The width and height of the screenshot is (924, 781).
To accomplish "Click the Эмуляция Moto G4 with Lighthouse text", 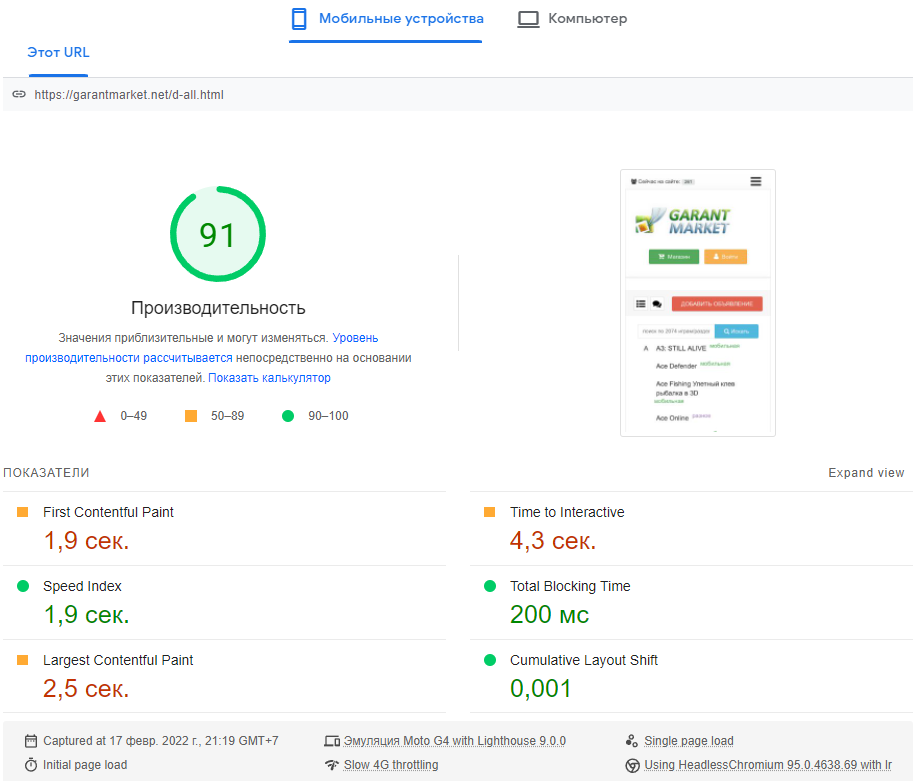I will pos(454,741).
